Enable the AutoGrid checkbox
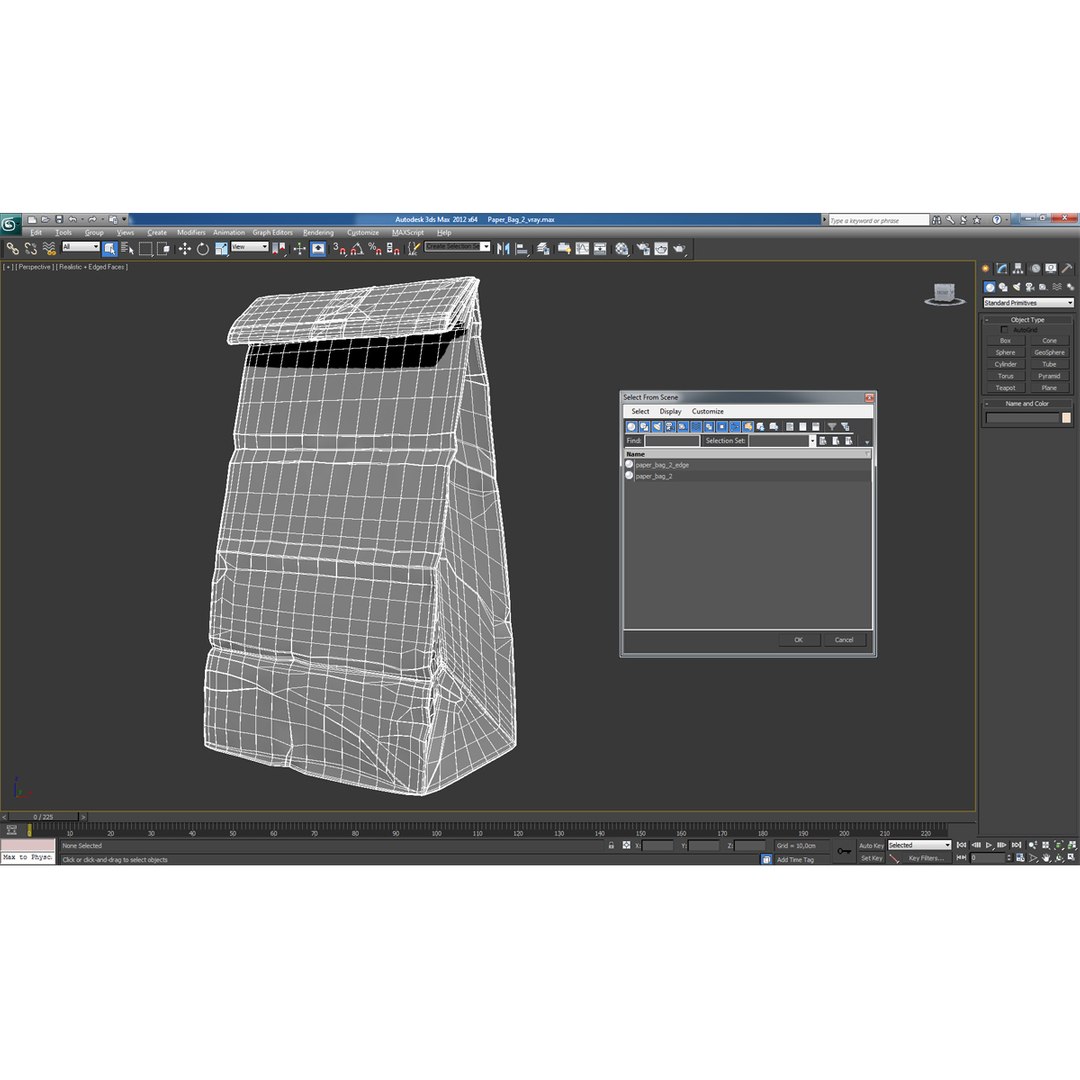 pyautogui.click(x=1004, y=330)
